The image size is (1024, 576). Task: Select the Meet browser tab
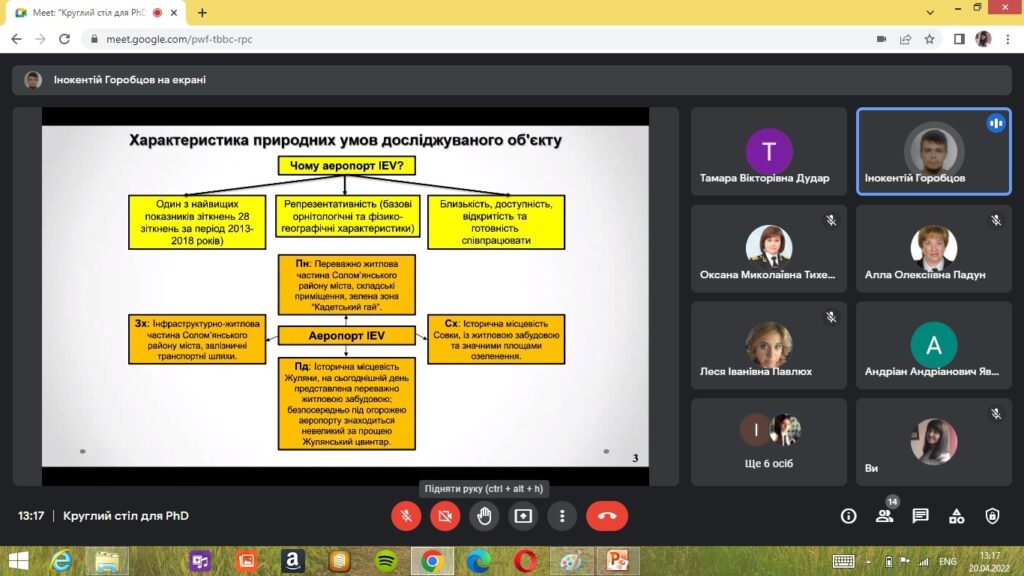(90, 13)
